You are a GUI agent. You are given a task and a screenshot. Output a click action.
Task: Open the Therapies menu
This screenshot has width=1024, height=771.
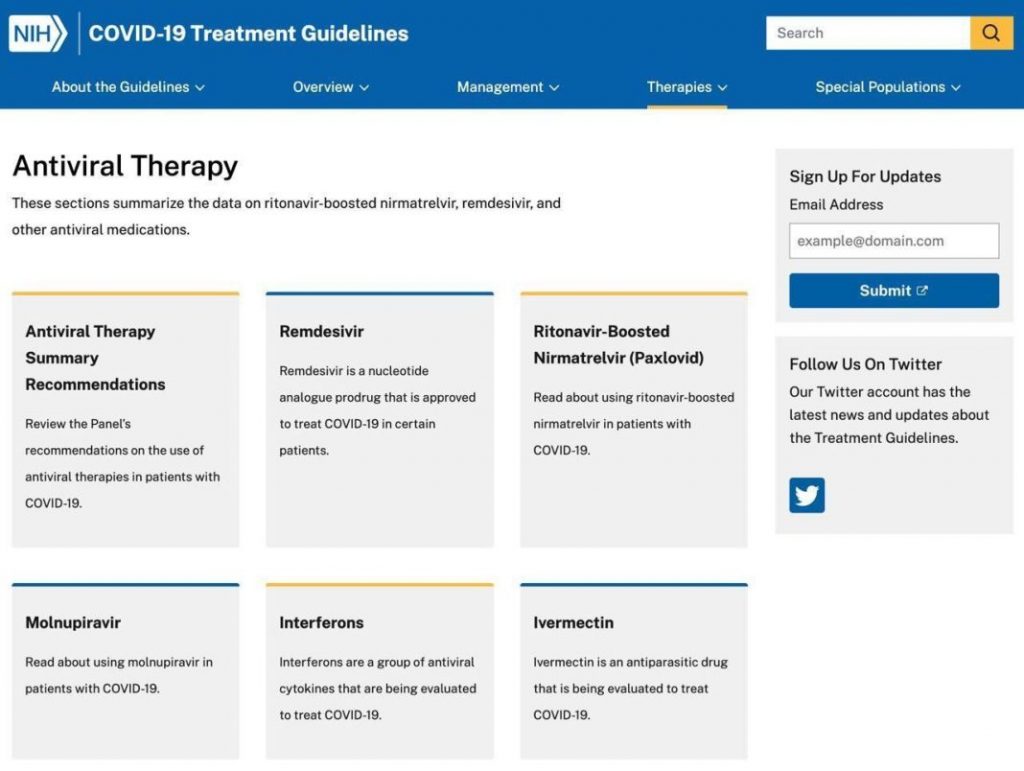[686, 87]
